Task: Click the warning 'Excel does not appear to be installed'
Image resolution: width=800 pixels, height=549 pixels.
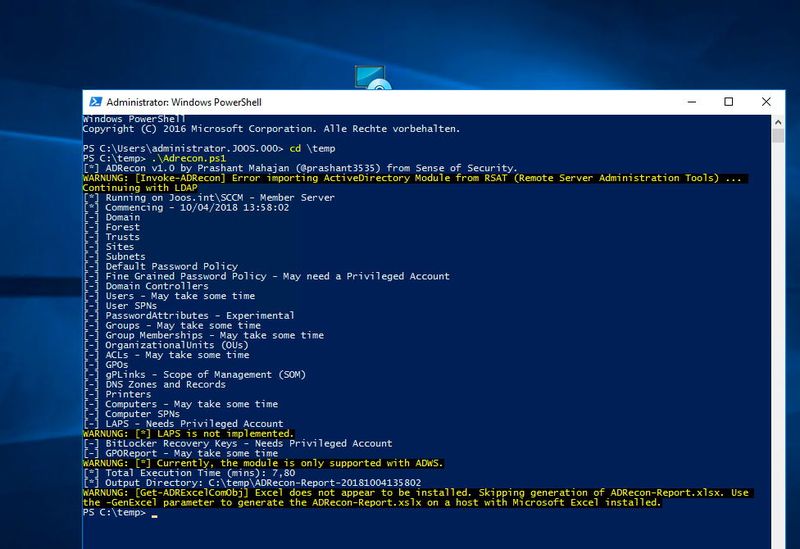Action: click(x=418, y=493)
